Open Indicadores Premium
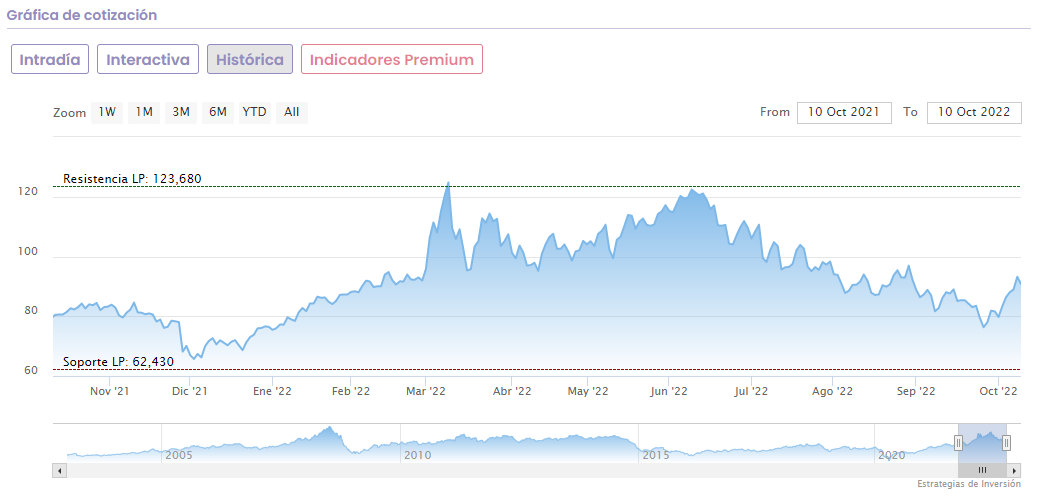 [391, 59]
